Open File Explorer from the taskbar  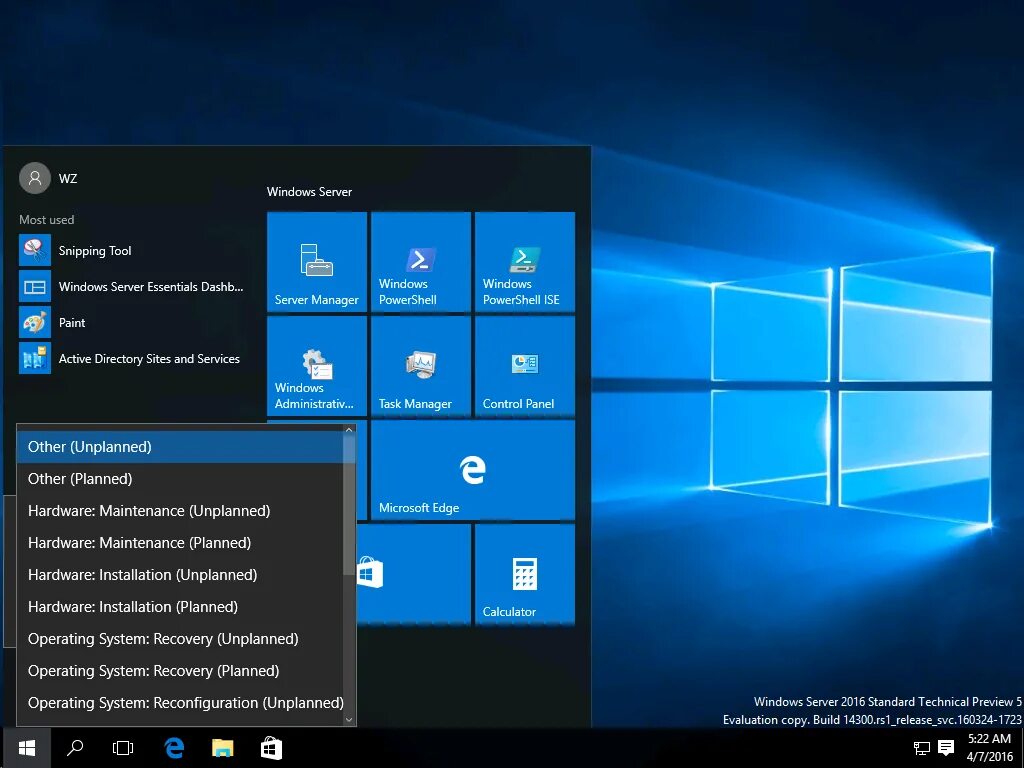coord(223,748)
